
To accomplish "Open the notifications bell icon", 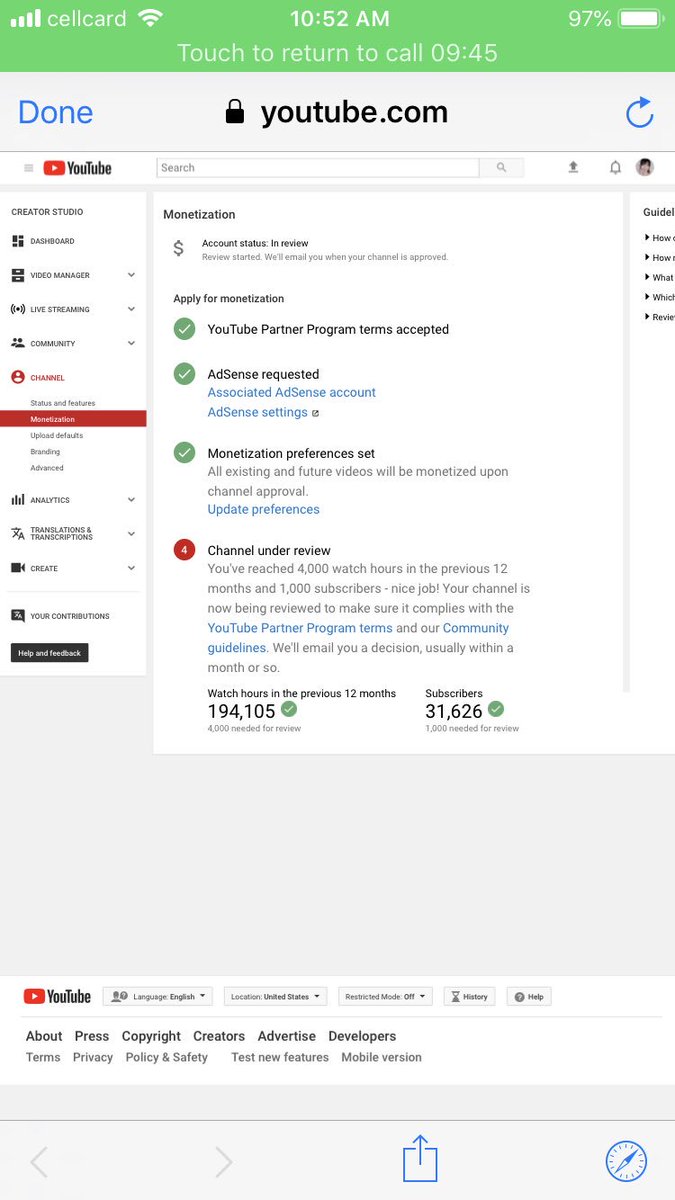I will (x=615, y=167).
